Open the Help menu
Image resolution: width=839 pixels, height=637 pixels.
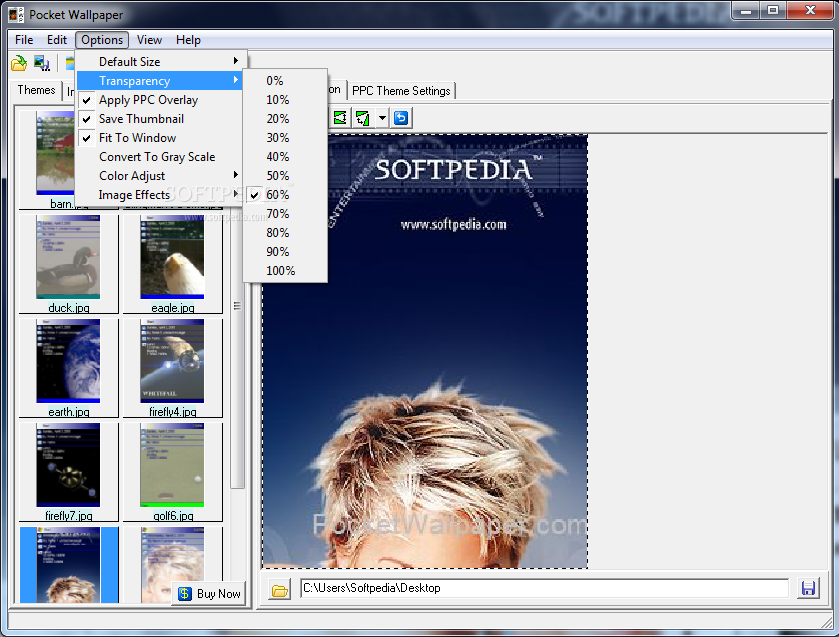[x=188, y=40]
